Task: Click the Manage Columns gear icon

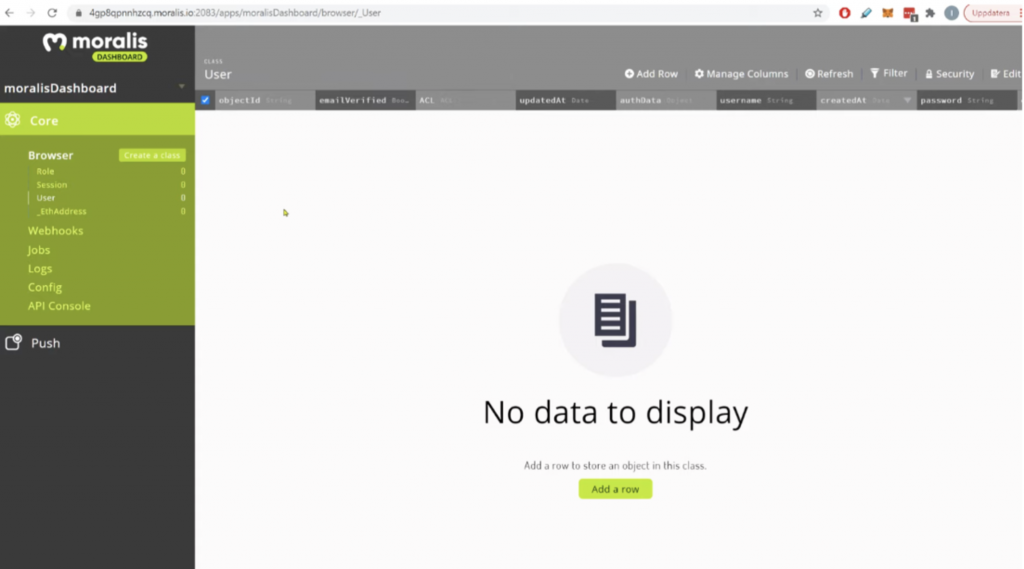Action: [699, 74]
